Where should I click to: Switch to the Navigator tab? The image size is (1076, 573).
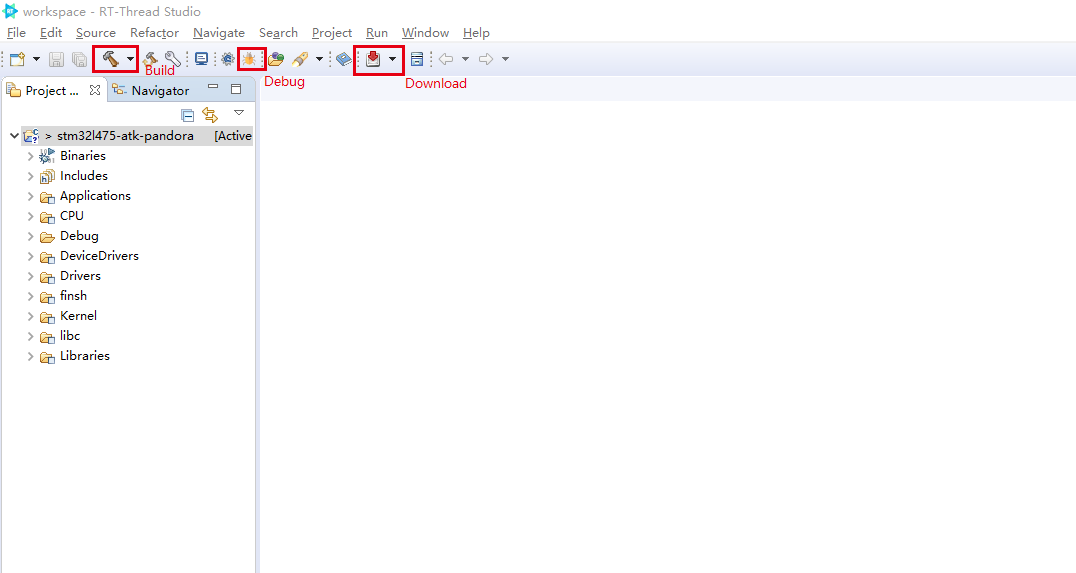pos(151,91)
